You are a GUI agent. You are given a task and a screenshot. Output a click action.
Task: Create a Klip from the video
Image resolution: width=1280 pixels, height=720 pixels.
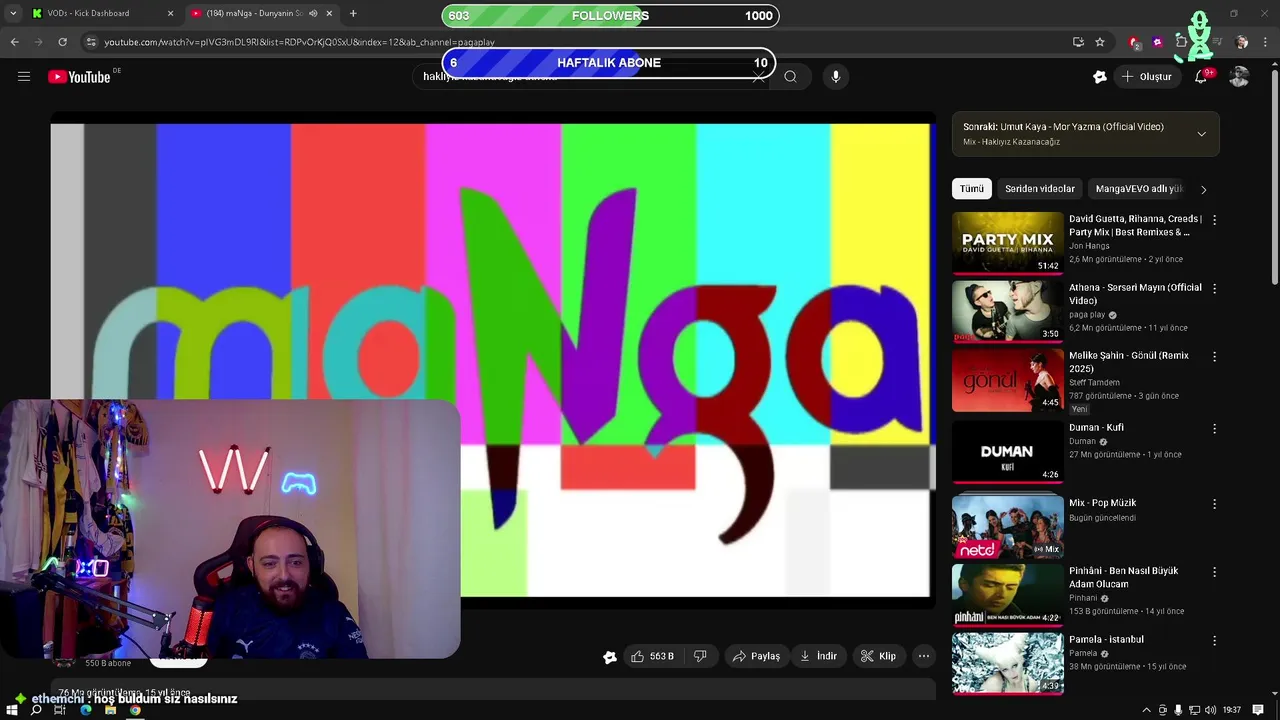coord(878,656)
